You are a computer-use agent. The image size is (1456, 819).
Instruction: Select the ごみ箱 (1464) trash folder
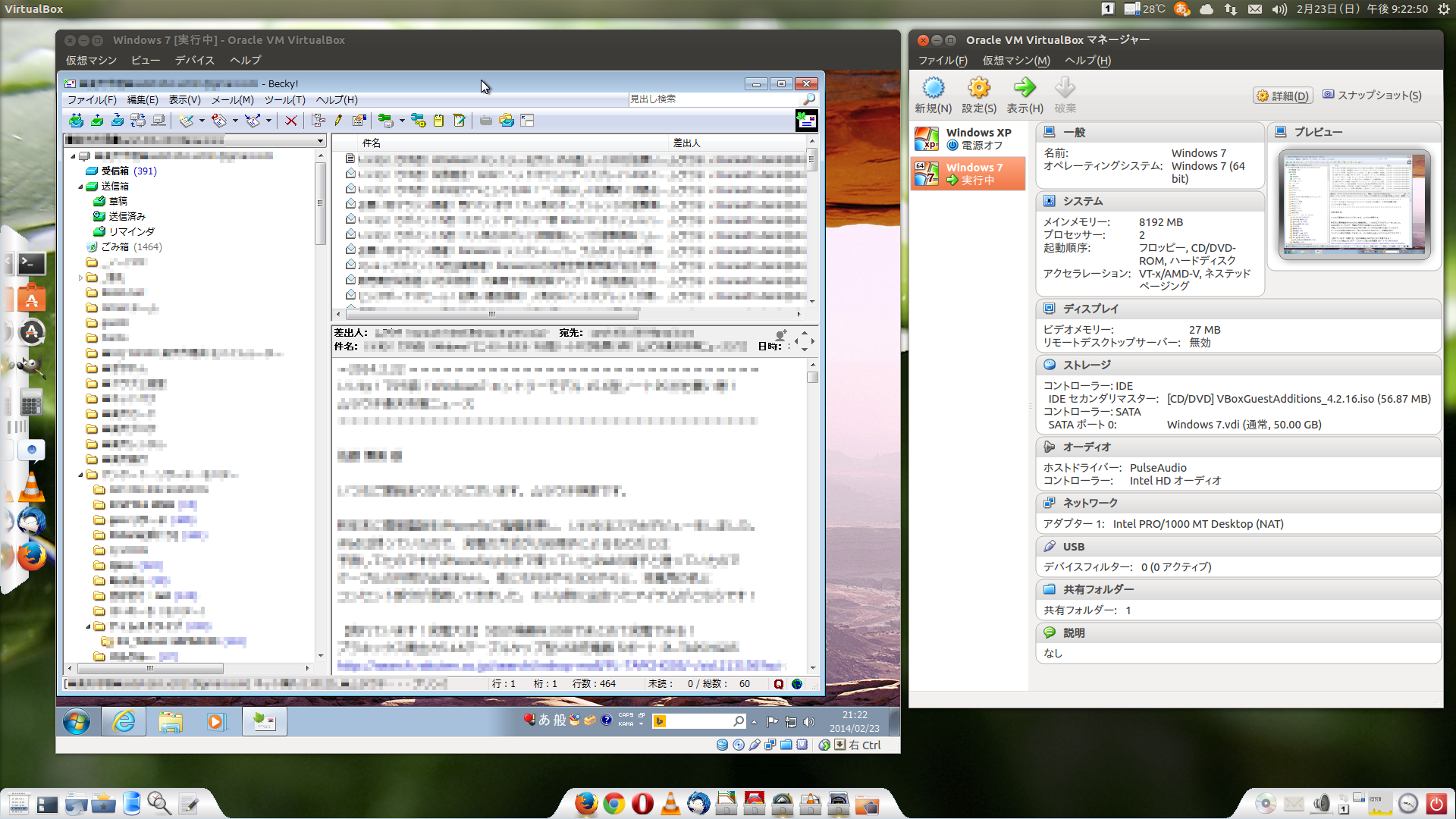(124, 247)
